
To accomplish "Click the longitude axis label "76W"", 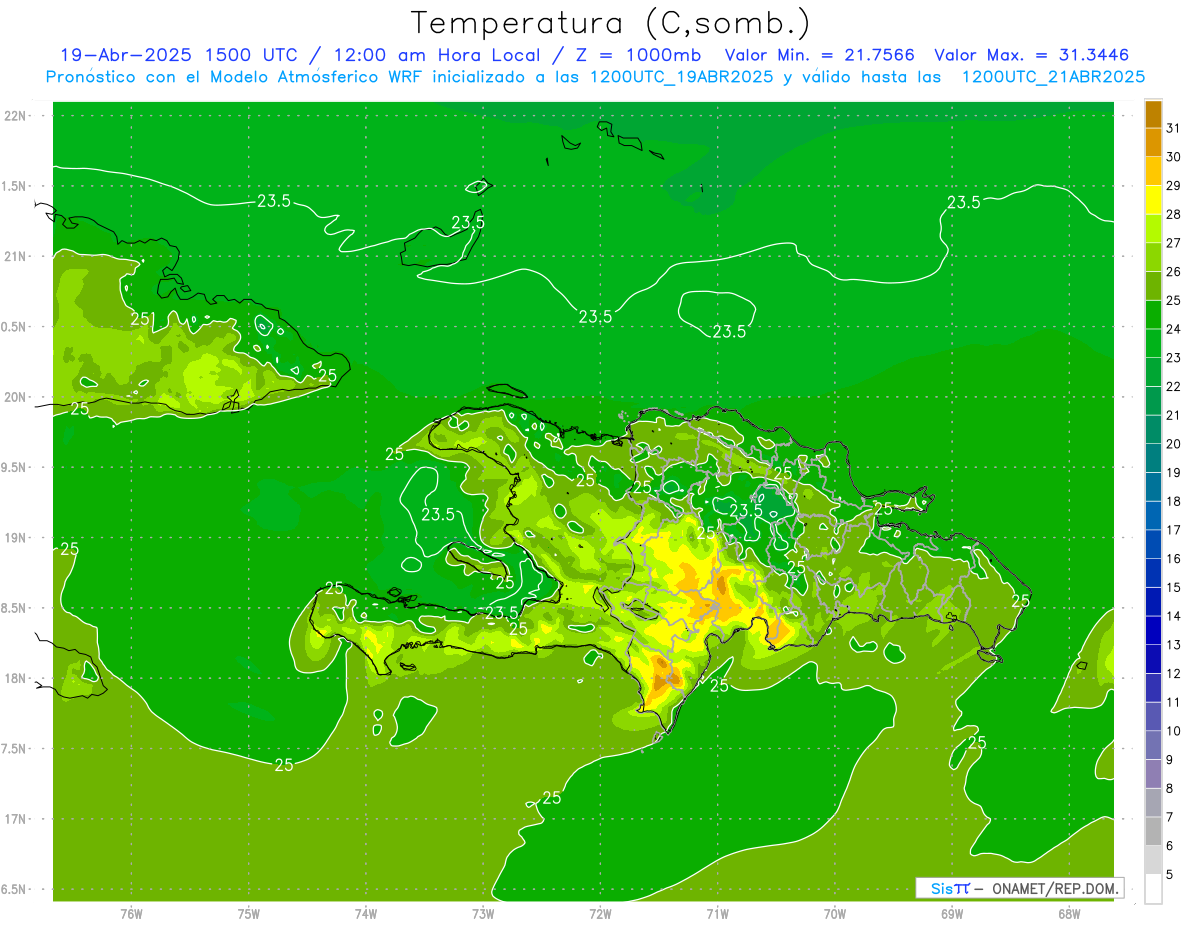I will pos(131,913).
